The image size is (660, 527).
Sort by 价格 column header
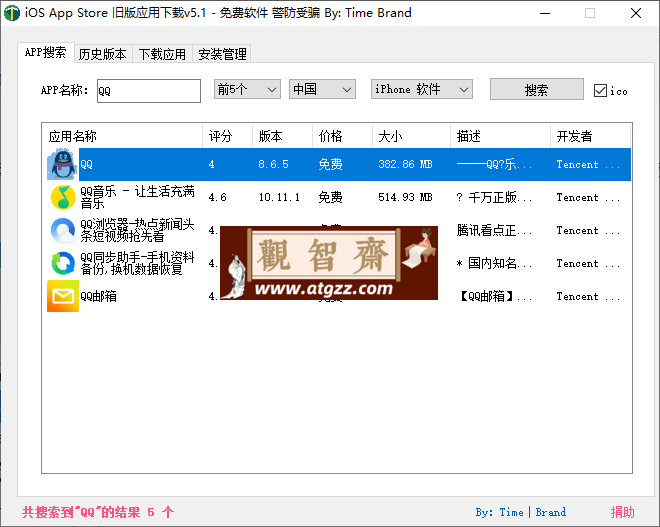pyautogui.click(x=342, y=136)
